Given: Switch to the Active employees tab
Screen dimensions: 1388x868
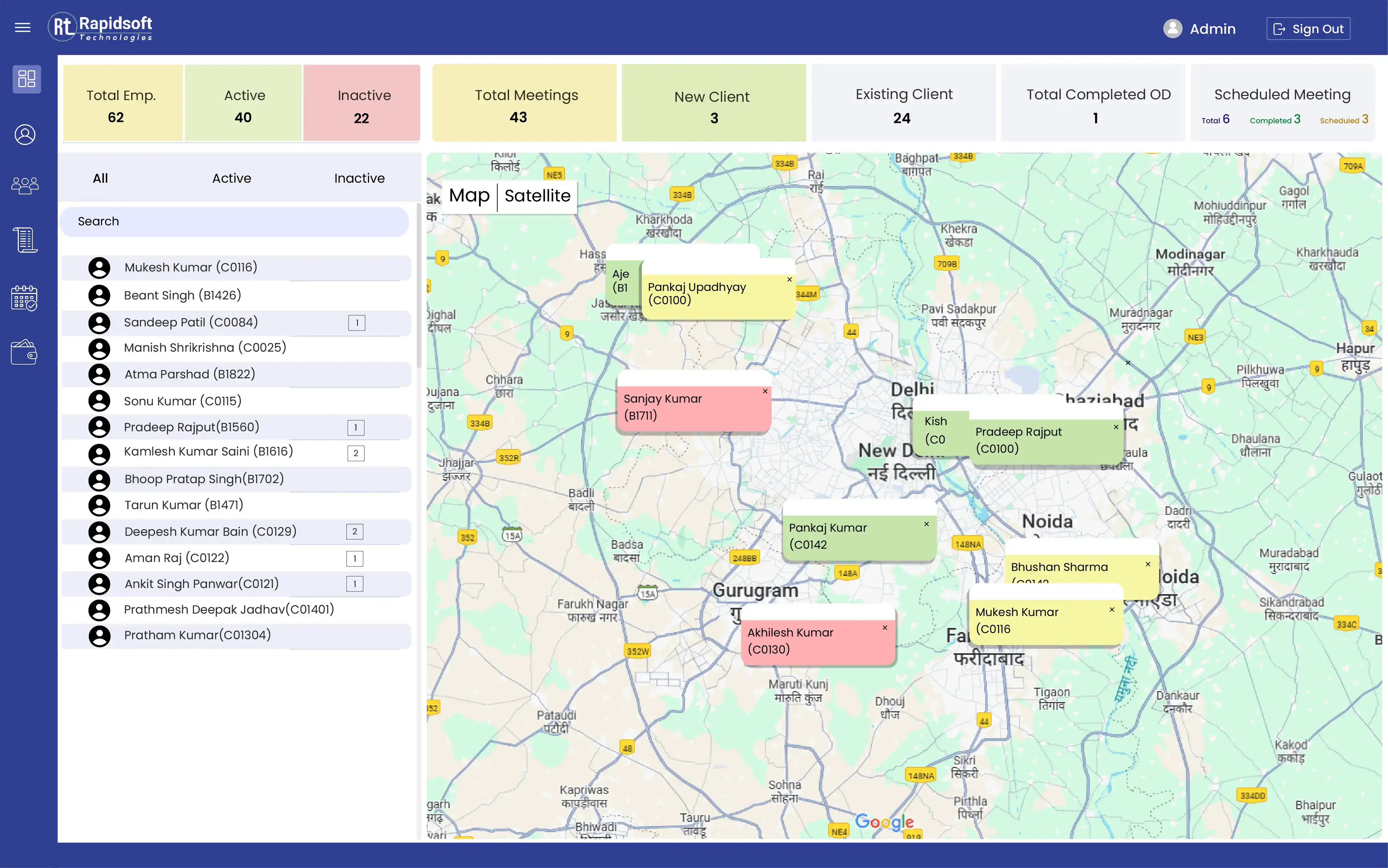Looking at the screenshot, I should click(231, 179).
